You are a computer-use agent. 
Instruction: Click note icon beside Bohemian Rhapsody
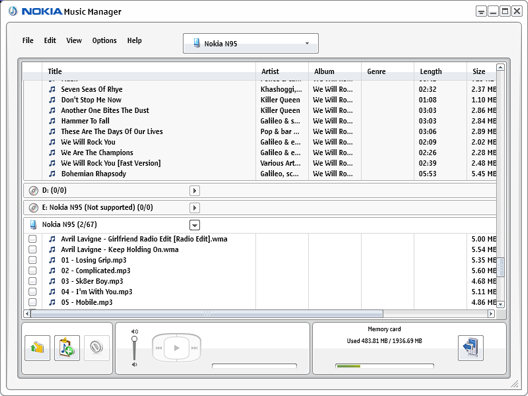52,174
